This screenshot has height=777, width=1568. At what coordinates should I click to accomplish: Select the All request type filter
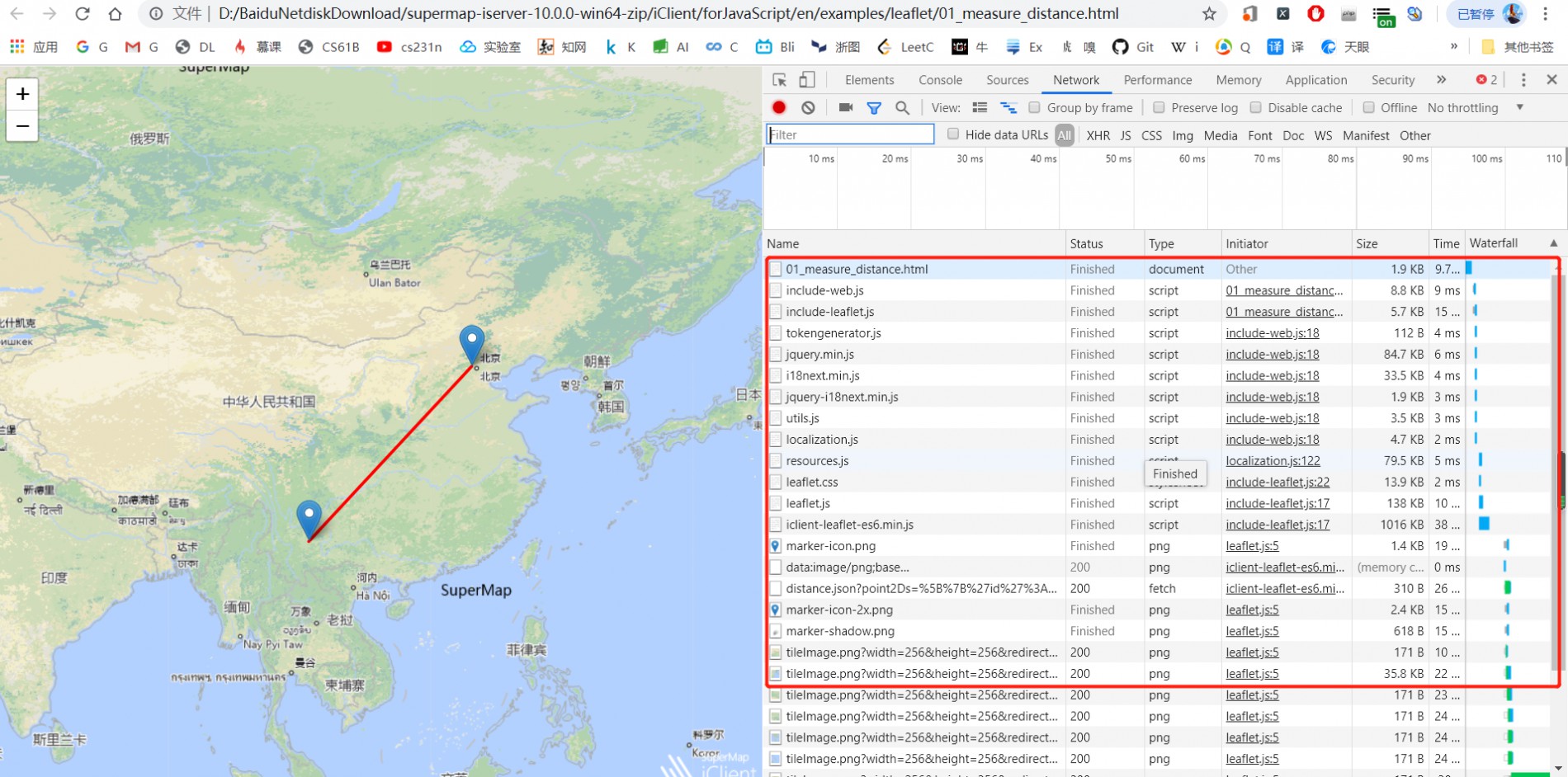point(1065,135)
